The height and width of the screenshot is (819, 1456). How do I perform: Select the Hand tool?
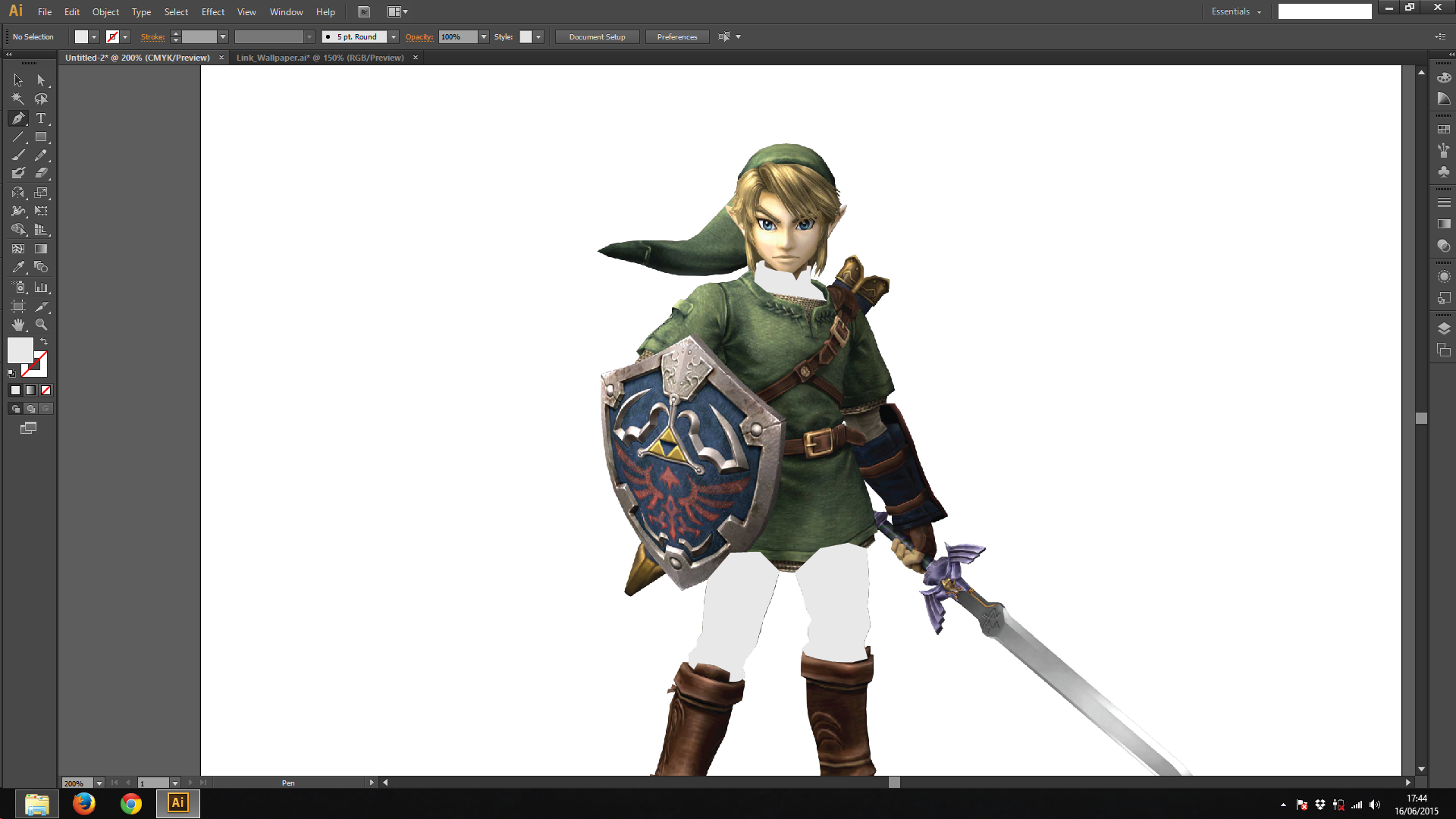(18, 325)
